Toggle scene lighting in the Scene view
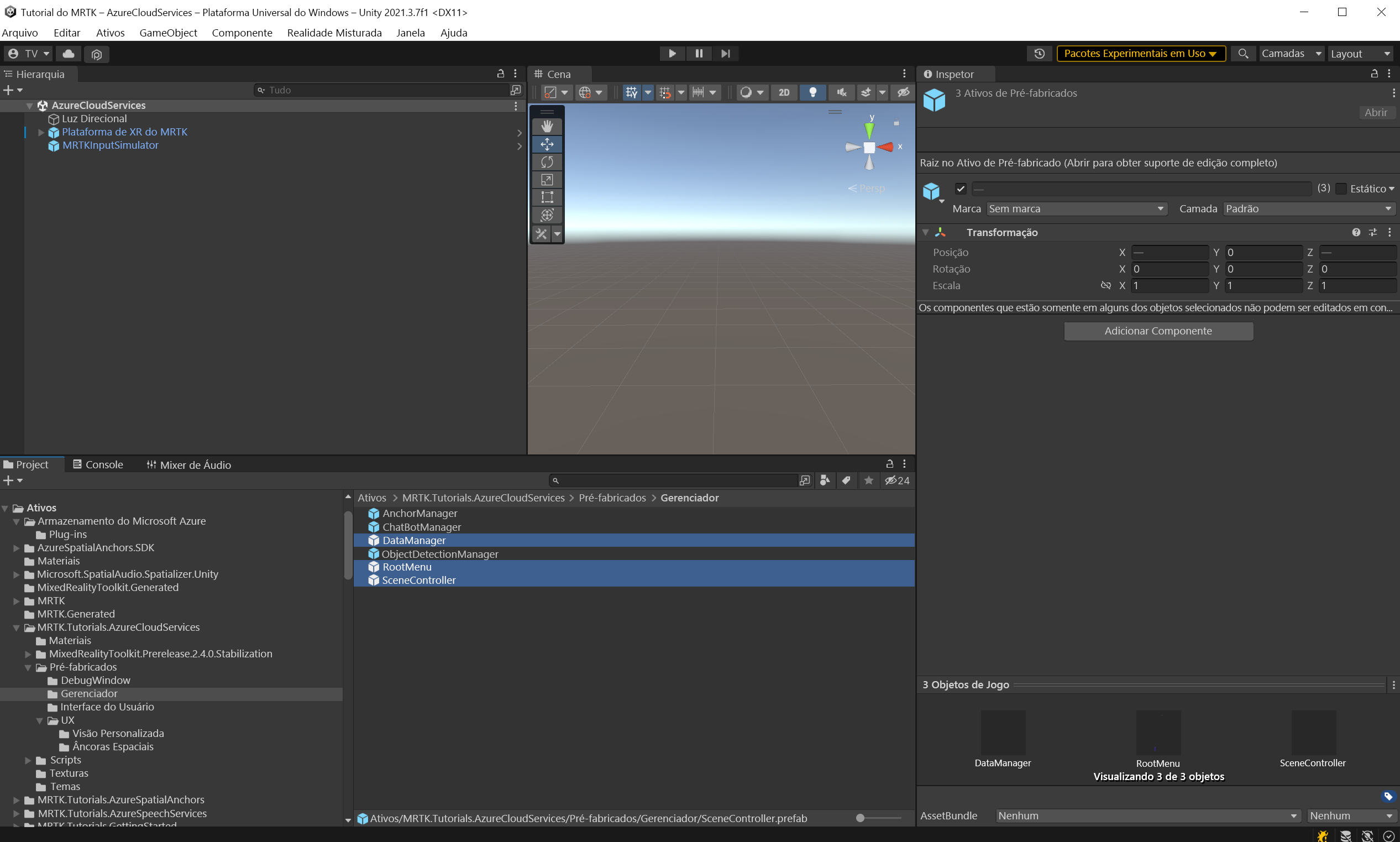The image size is (1400, 842). point(812,92)
